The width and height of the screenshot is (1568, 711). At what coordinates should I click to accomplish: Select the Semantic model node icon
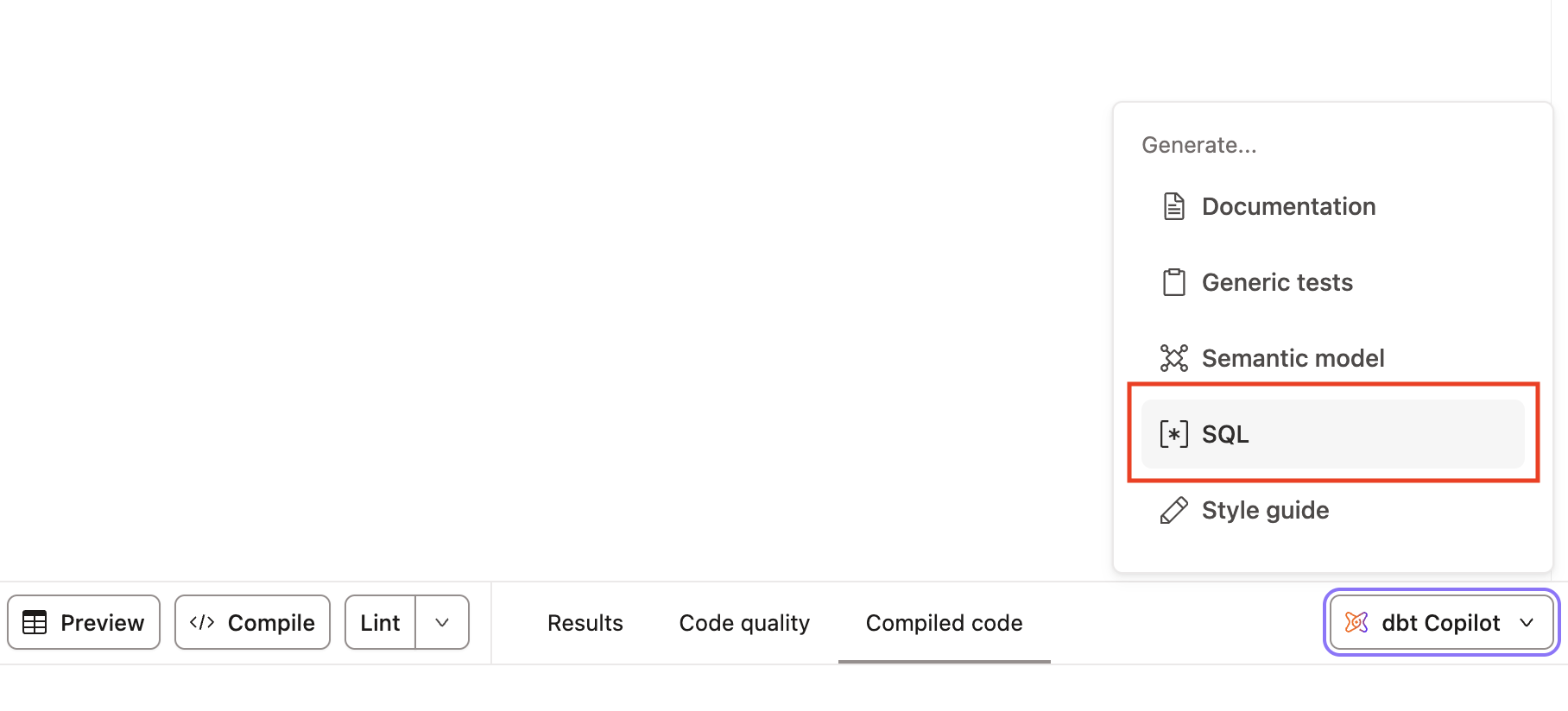pos(1173,357)
